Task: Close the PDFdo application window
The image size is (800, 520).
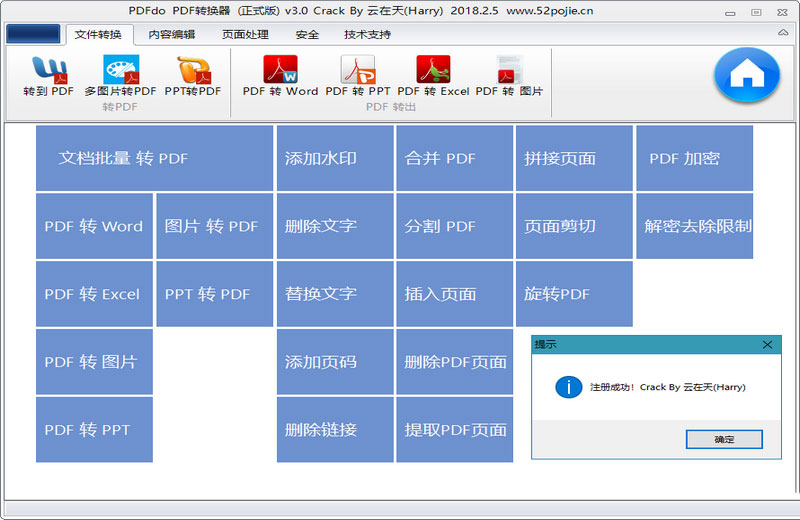Action: click(782, 13)
